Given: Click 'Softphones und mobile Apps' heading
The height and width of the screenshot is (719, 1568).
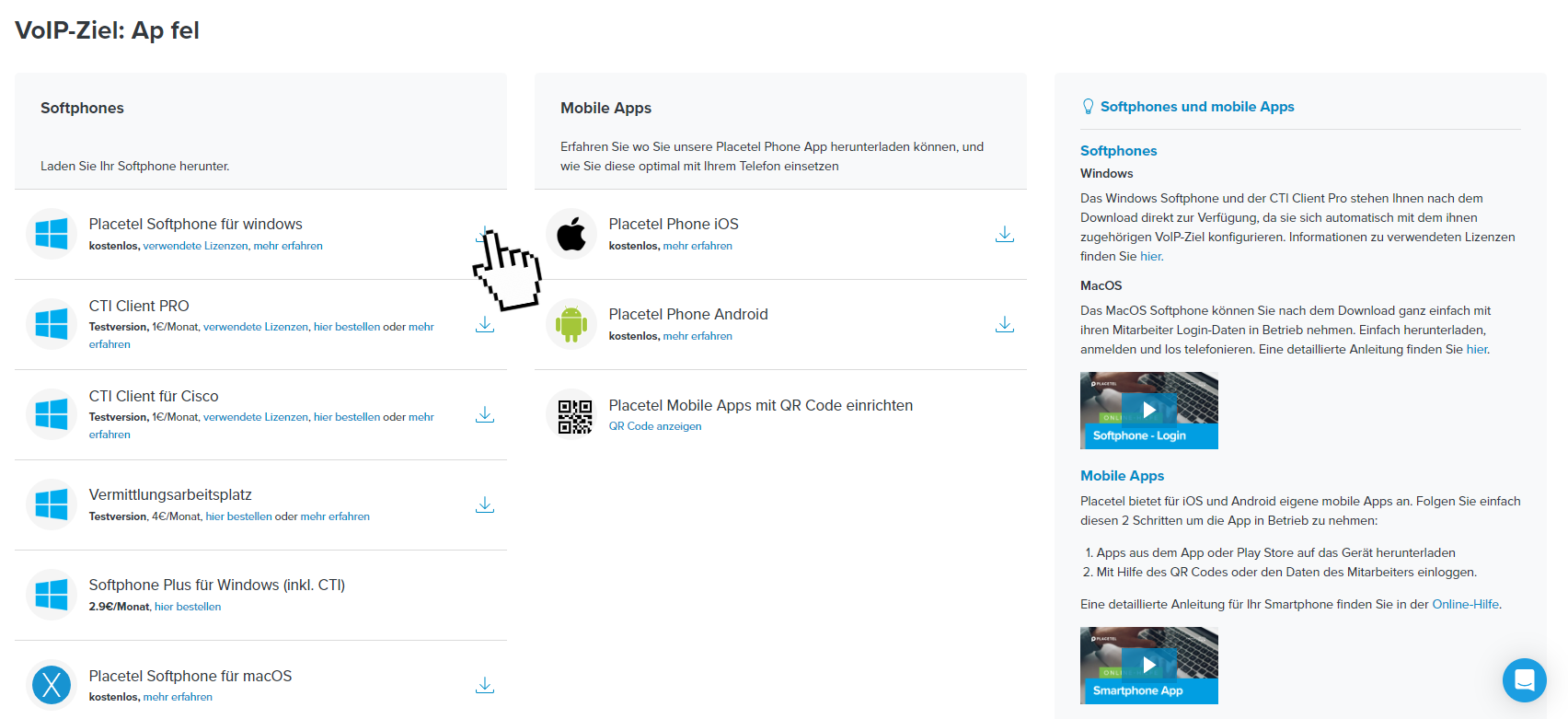Looking at the screenshot, I should (x=1197, y=107).
